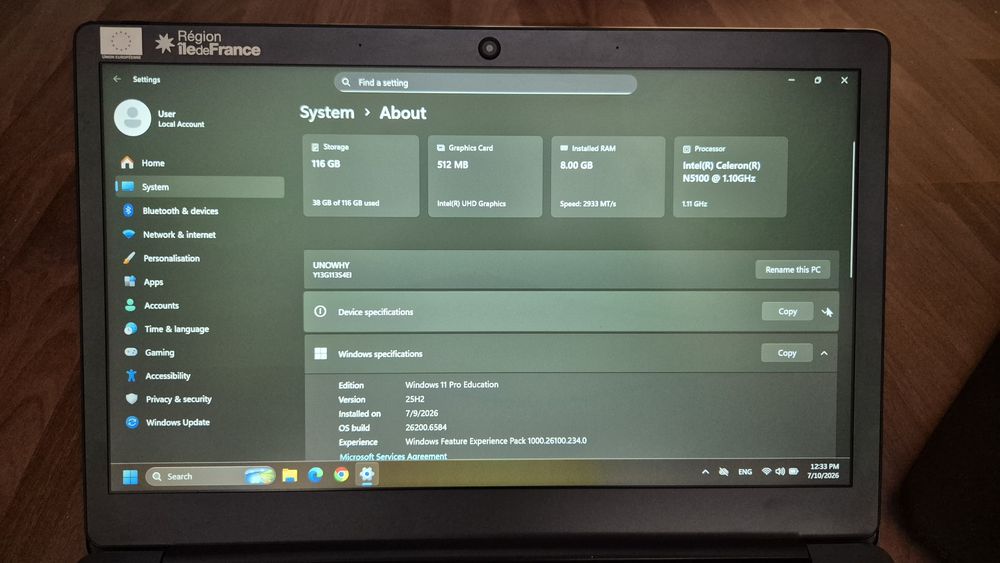Open the Processor Intel Celeron card
Viewport: 1000px width, 563px height.
tap(730, 177)
